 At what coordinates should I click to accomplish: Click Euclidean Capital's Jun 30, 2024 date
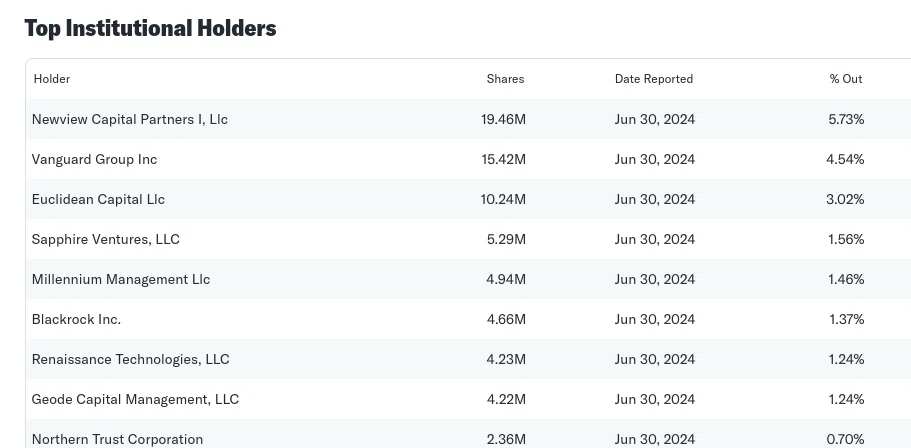coord(655,199)
